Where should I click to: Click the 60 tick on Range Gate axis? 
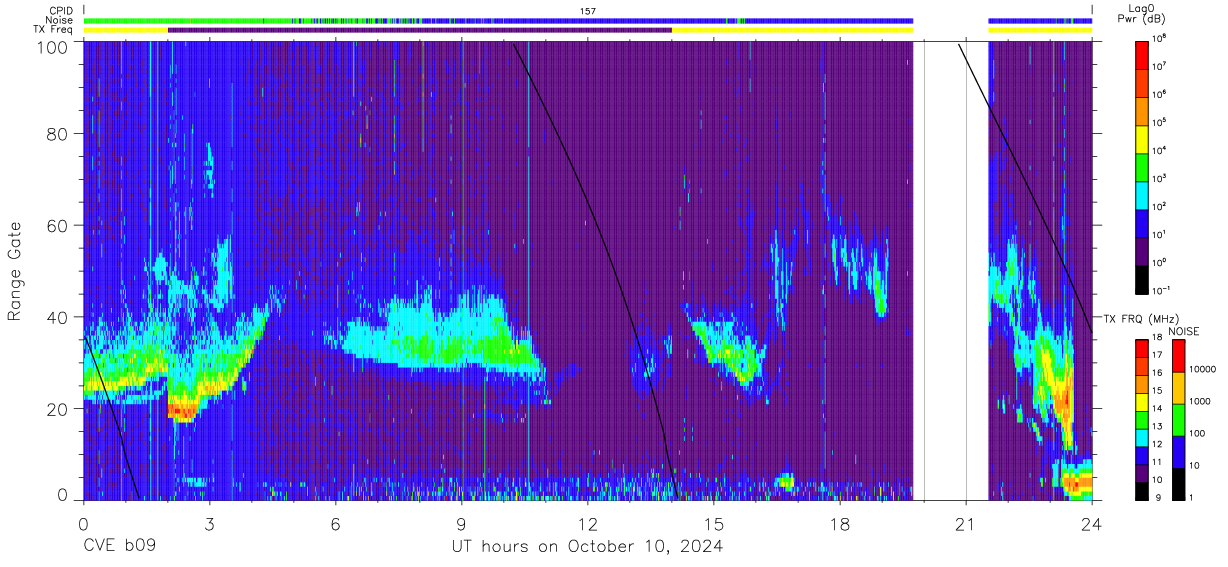[59, 226]
